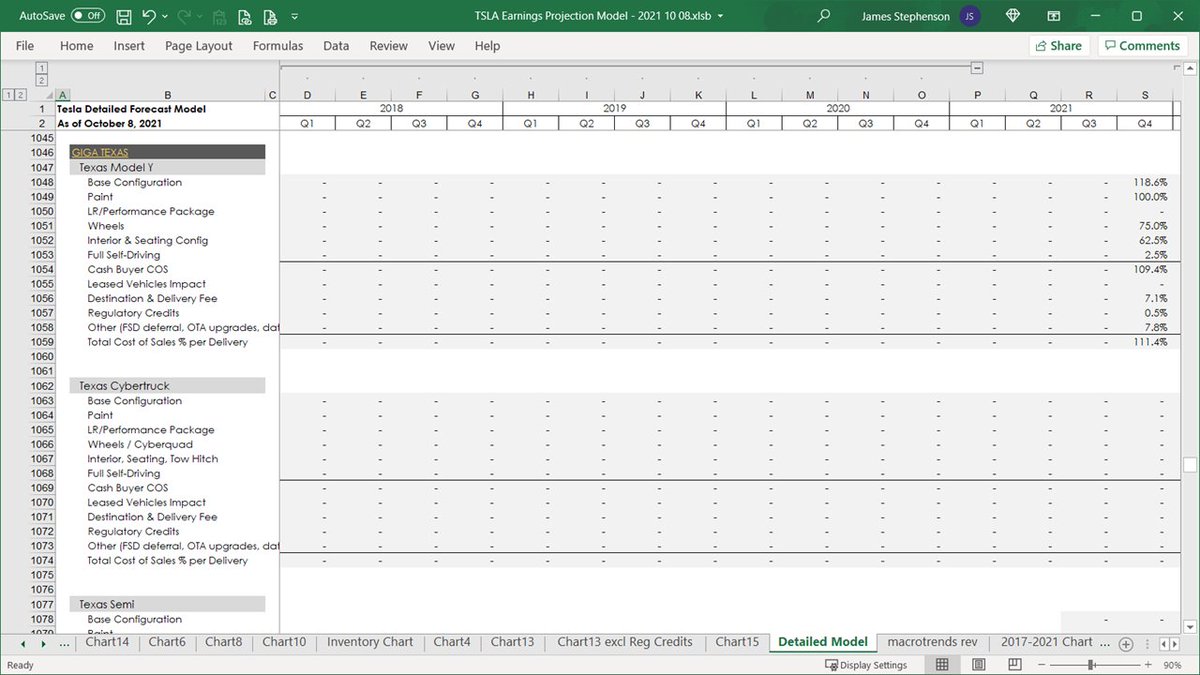This screenshot has height=675, width=1200.
Task: Switch to the Insert ribbon tab
Action: coord(129,46)
